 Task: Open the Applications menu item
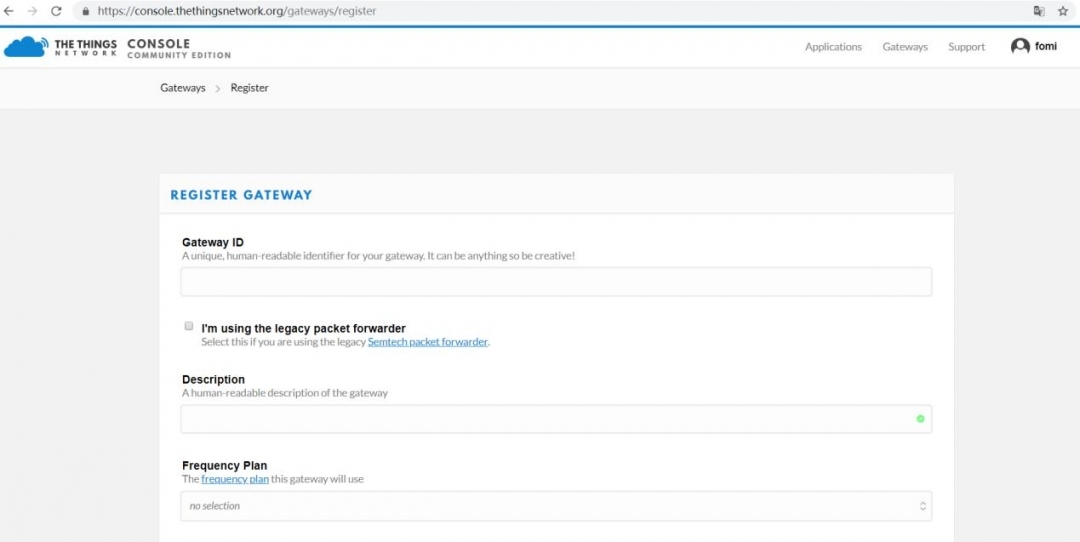(833, 47)
